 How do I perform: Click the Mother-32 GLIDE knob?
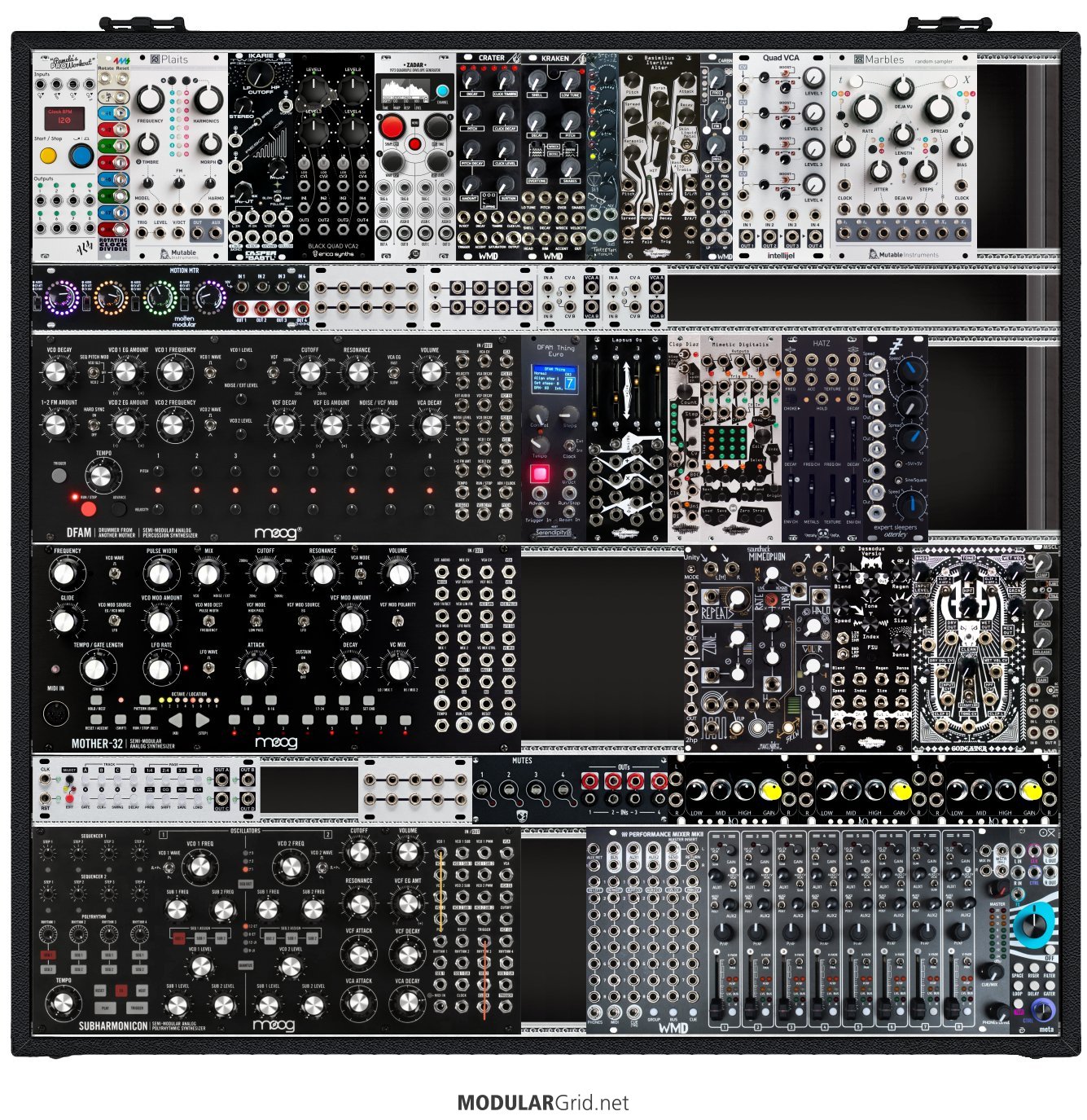click(x=64, y=621)
